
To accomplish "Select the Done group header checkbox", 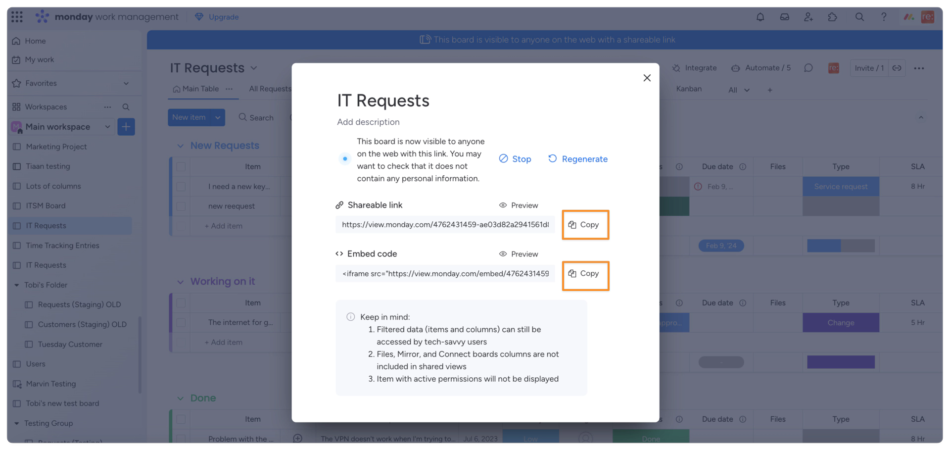I will (181, 419).
